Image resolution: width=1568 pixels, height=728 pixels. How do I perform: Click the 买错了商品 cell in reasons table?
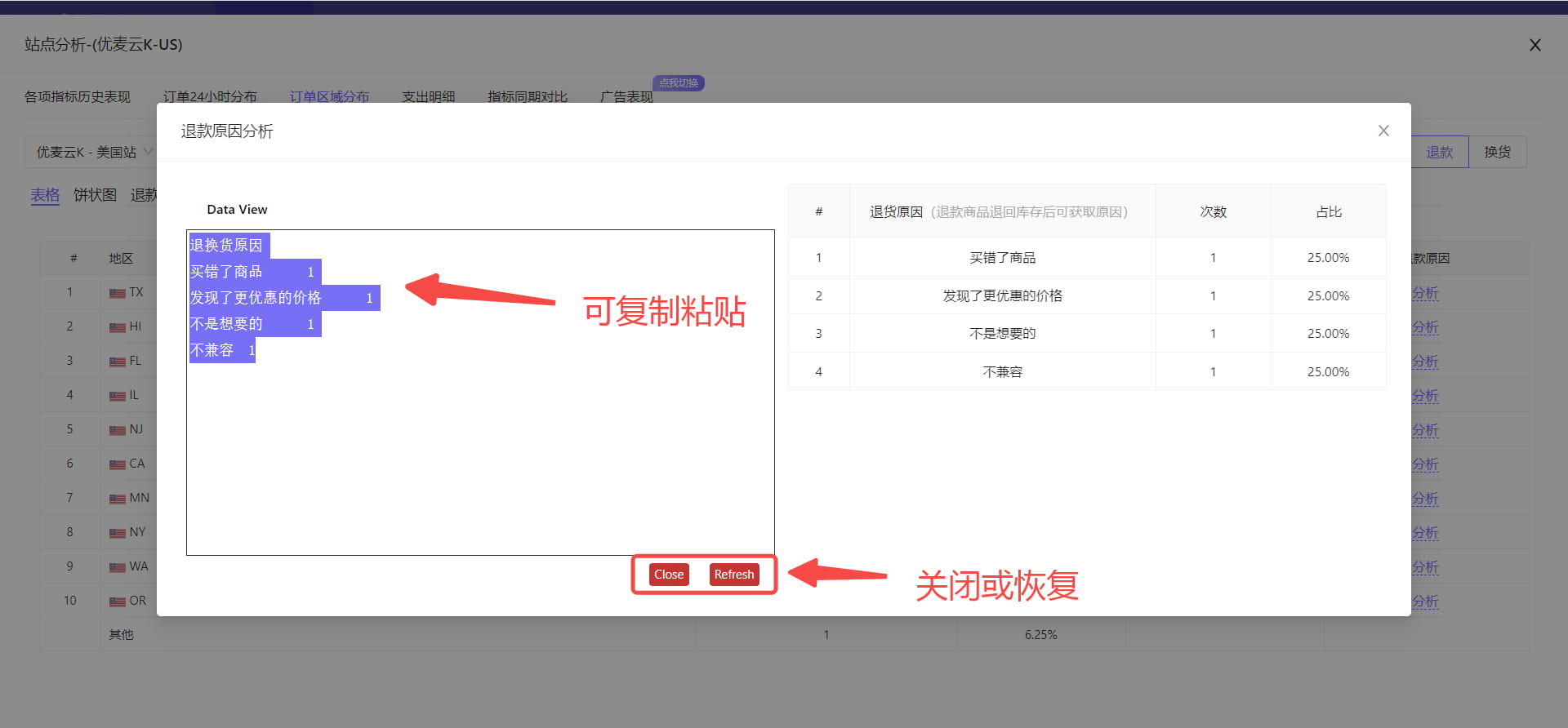[x=1003, y=257]
